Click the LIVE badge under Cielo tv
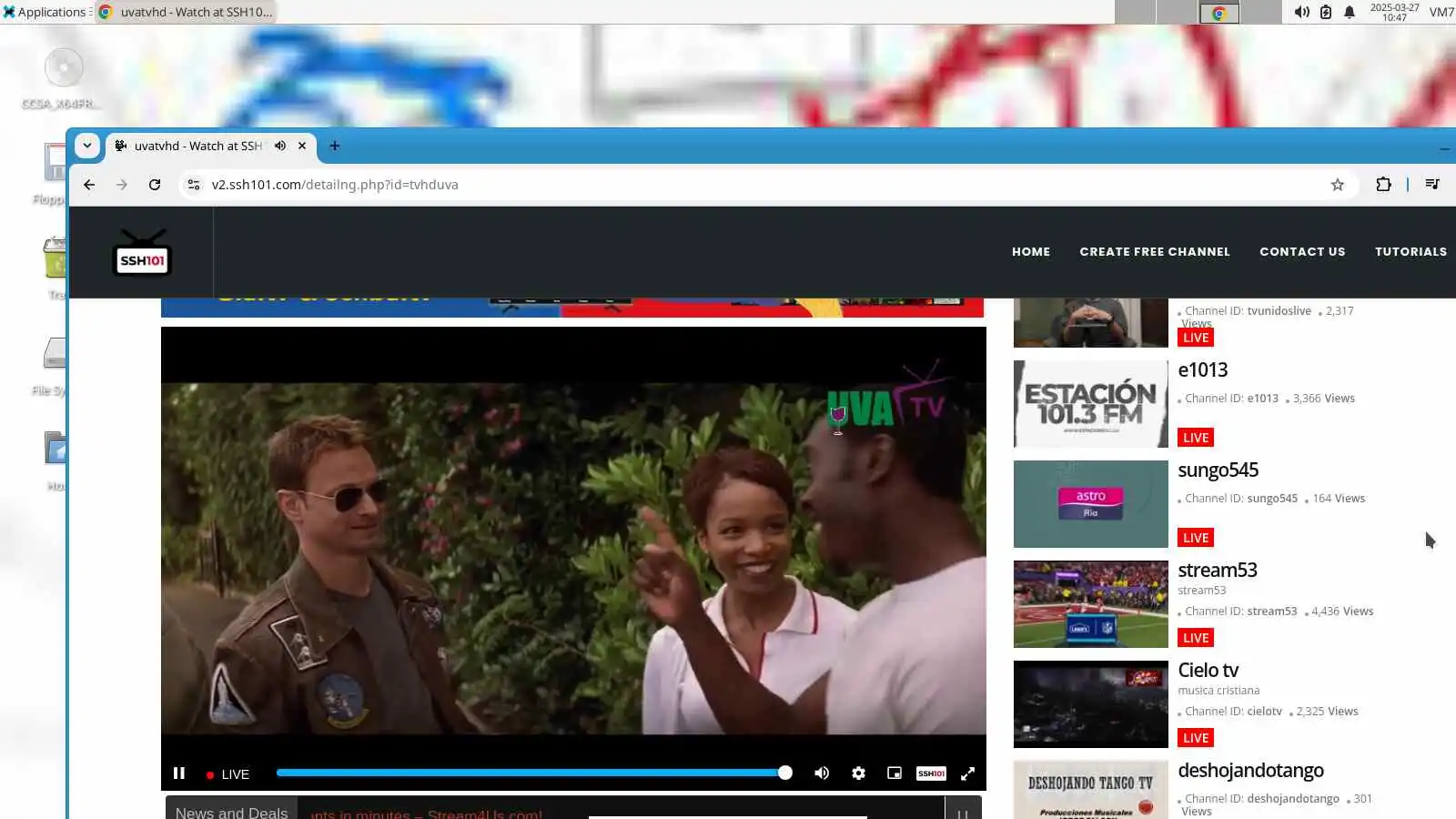Viewport: 1456px width, 819px height. pyautogui.click(x=1196, y=738)
